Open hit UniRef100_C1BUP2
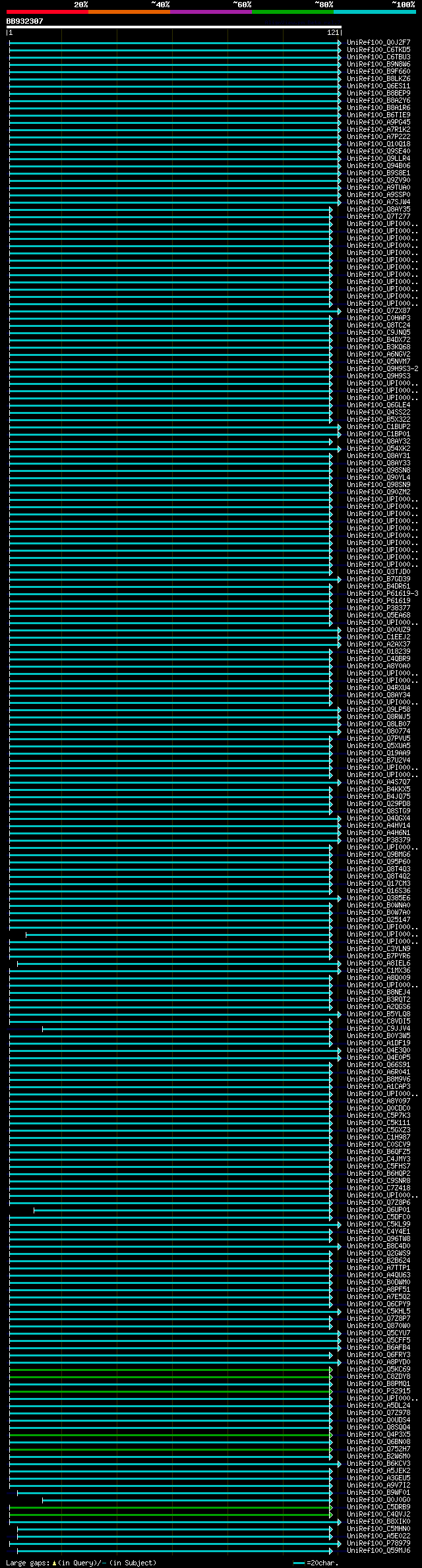This screenshot has width=422, height=1568. pos(378,426)
